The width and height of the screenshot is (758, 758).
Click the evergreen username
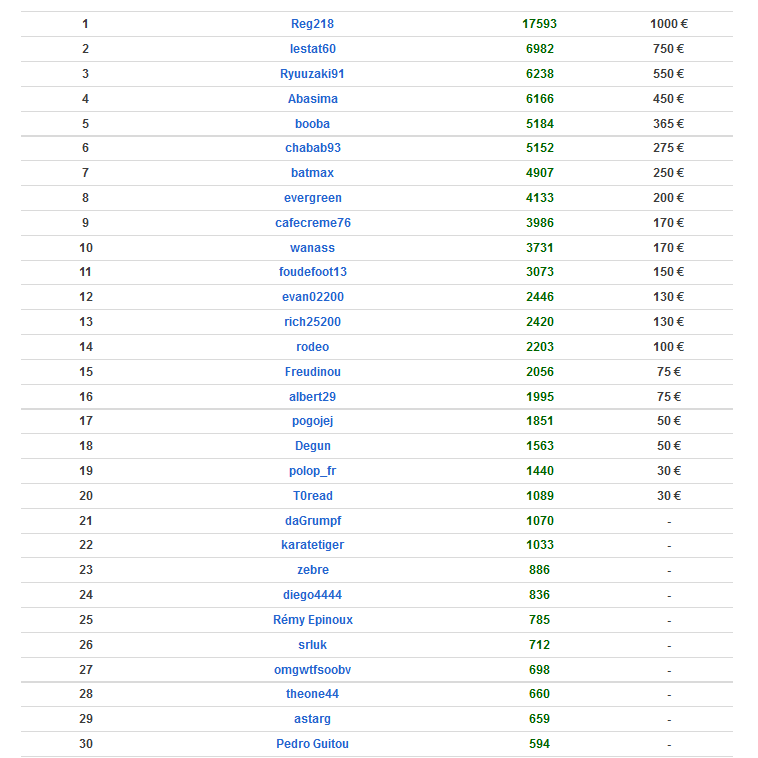[x=312, y=198]
